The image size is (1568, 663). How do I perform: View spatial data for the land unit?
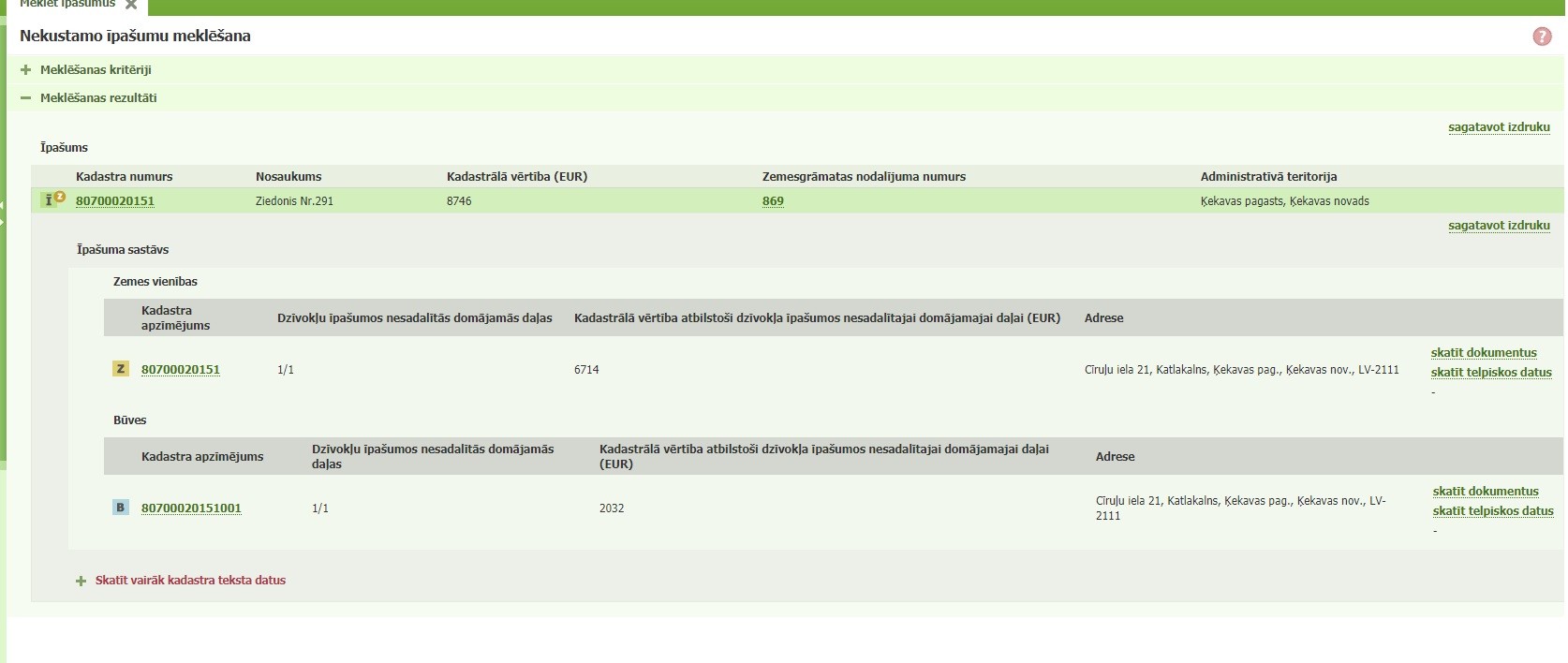point(1491,373)
